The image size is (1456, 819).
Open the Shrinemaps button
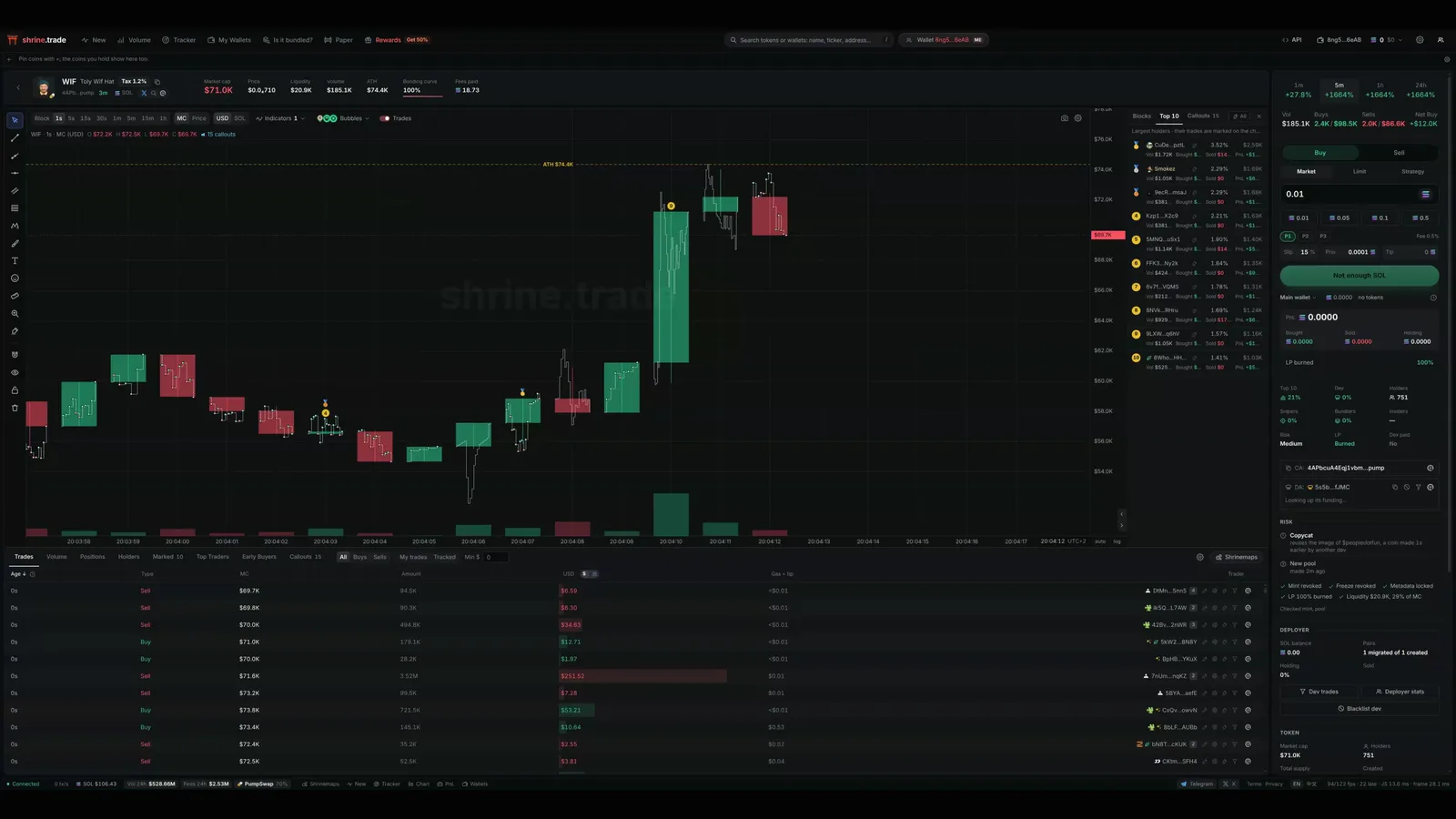(x=1237, y=557)
